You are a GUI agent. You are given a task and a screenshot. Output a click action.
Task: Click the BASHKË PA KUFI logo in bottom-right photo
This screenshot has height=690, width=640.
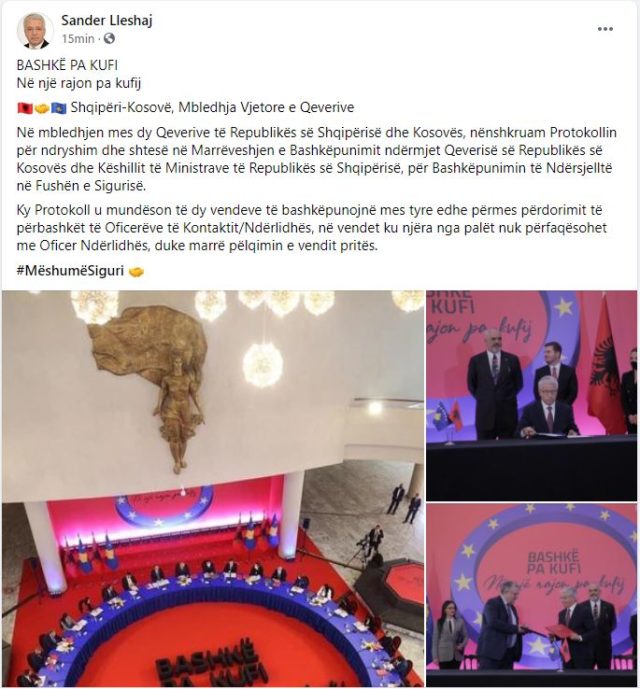[553, 564]
